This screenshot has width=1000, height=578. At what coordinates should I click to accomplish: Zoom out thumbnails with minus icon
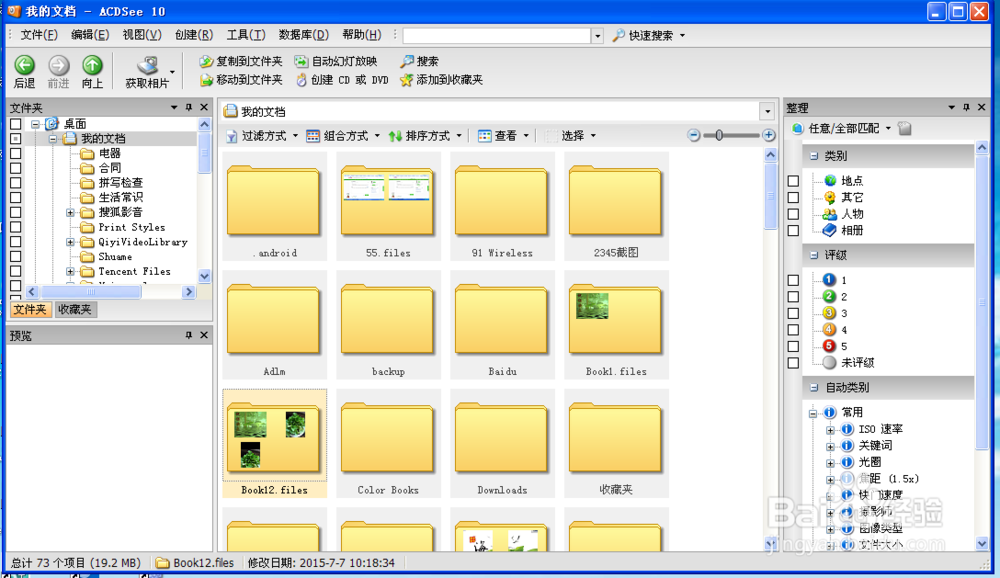tap(694, 135)
